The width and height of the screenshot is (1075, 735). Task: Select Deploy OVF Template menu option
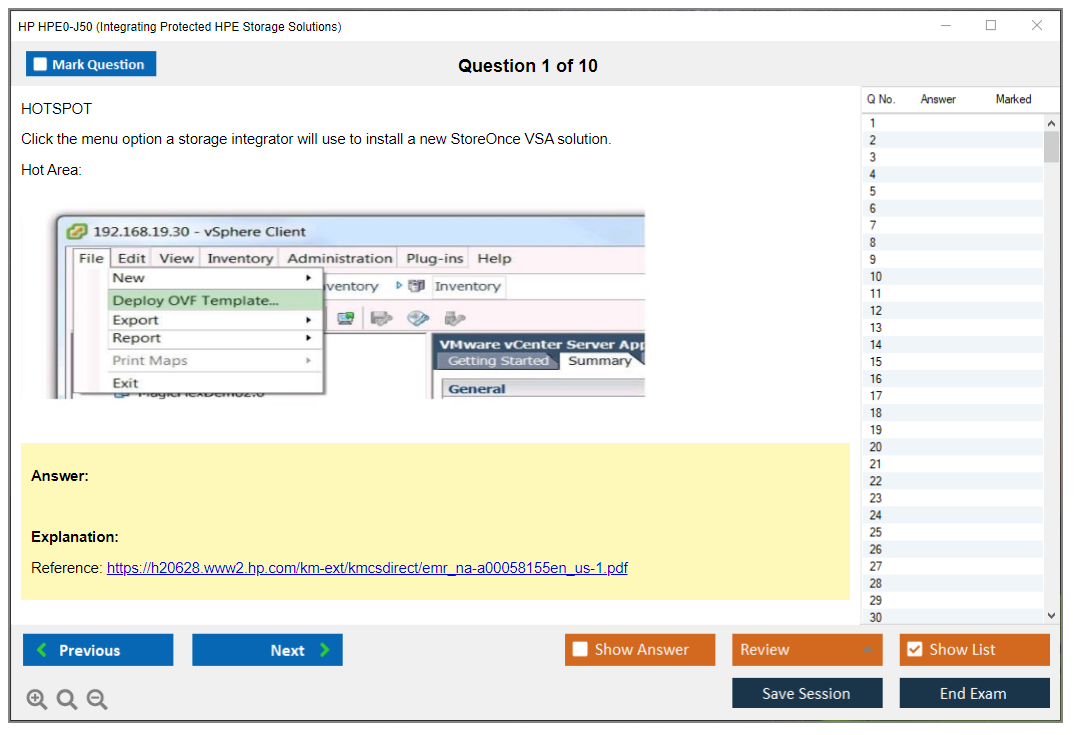196,300
